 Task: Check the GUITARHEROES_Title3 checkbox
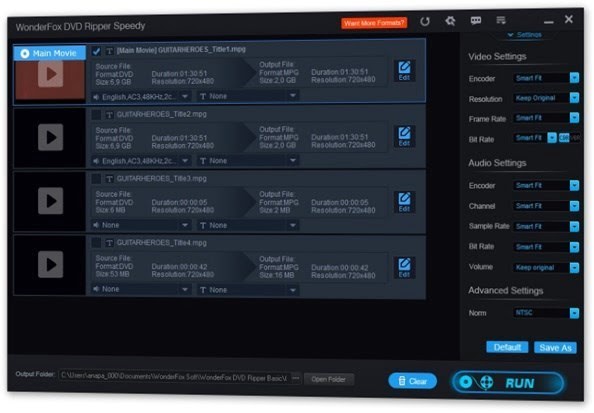click(x=96, y=179)
